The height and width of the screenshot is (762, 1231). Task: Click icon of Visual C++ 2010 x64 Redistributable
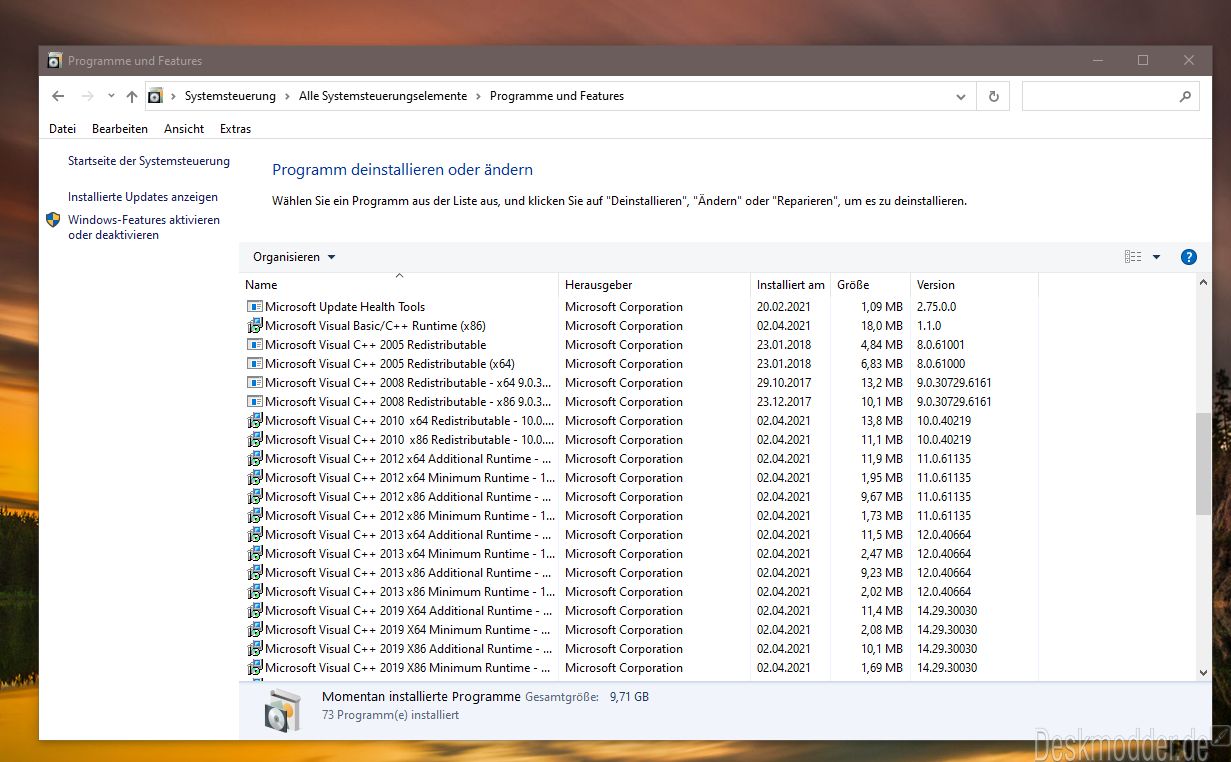[x=254, y=421]
